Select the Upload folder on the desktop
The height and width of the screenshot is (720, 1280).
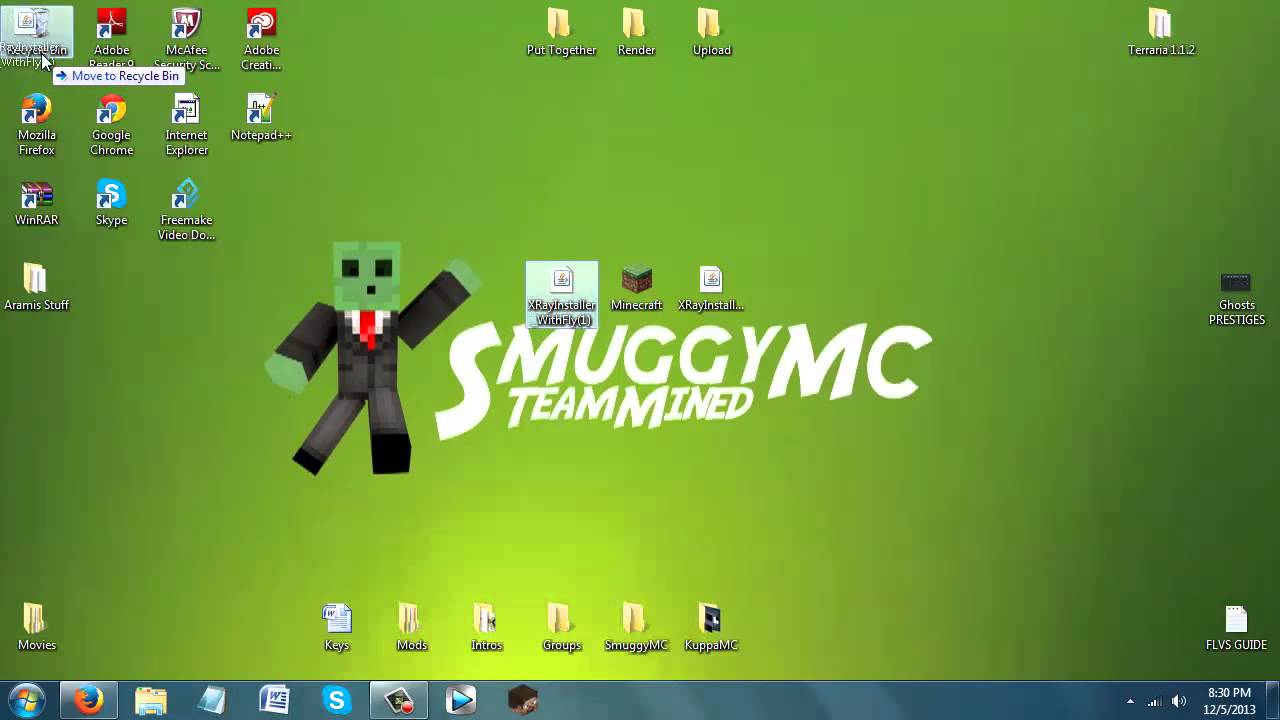[711, 33]
